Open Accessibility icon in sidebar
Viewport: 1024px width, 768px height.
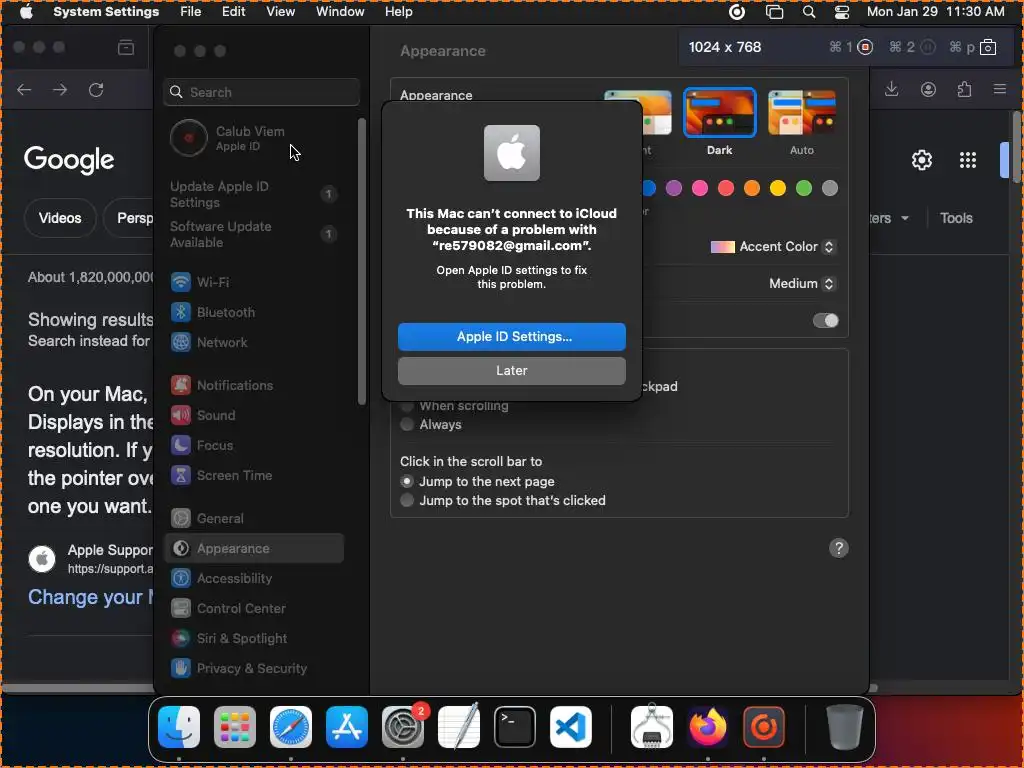pos(181,579)
